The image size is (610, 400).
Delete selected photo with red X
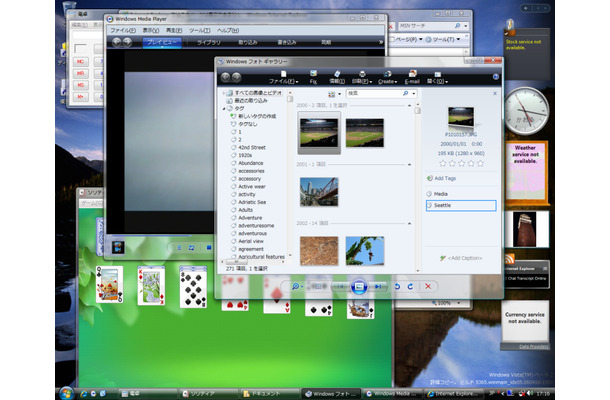click(428, 286)
